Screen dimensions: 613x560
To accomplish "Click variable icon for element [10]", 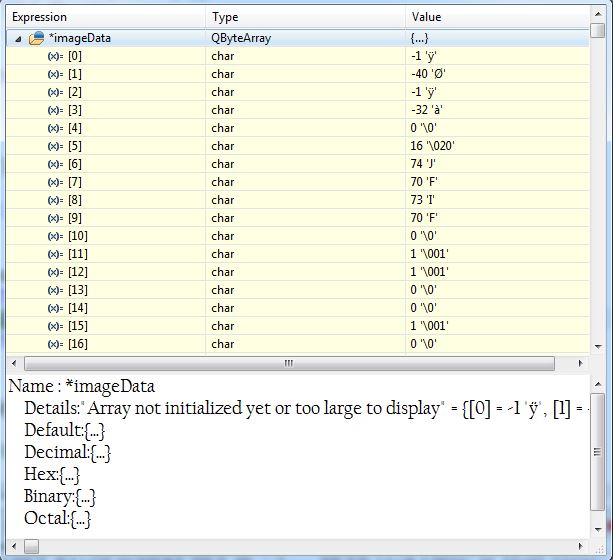I will pos(55,236).
